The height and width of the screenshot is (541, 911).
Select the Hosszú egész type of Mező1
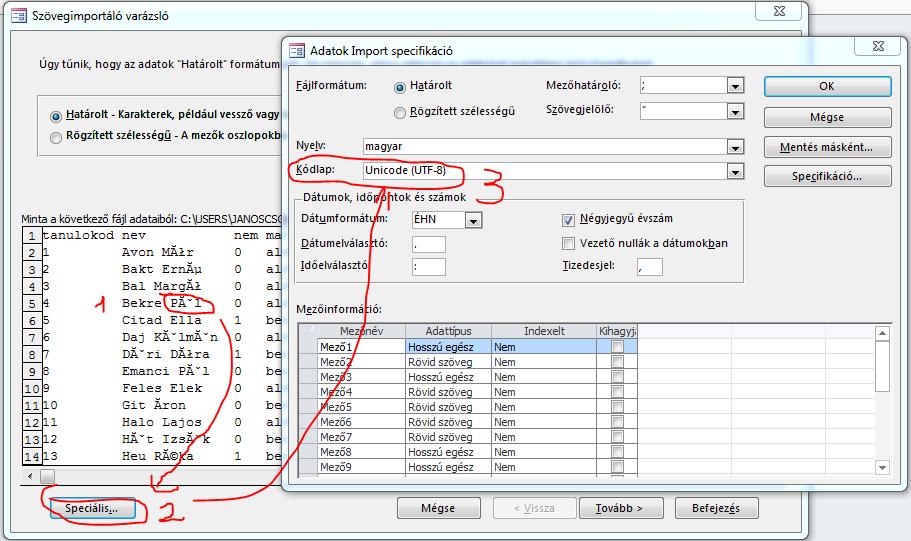[x=449, y=347]
